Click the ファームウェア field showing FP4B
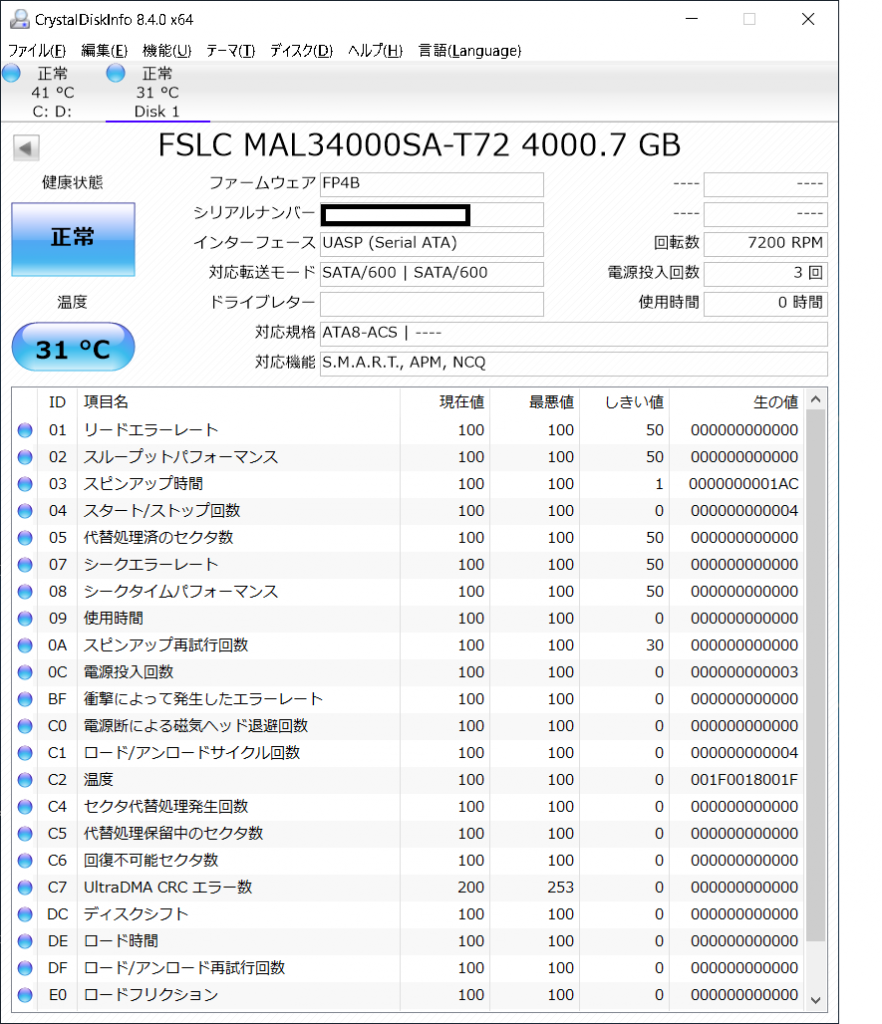Screen dimensions: 882x1024 [x=432, y=184]
